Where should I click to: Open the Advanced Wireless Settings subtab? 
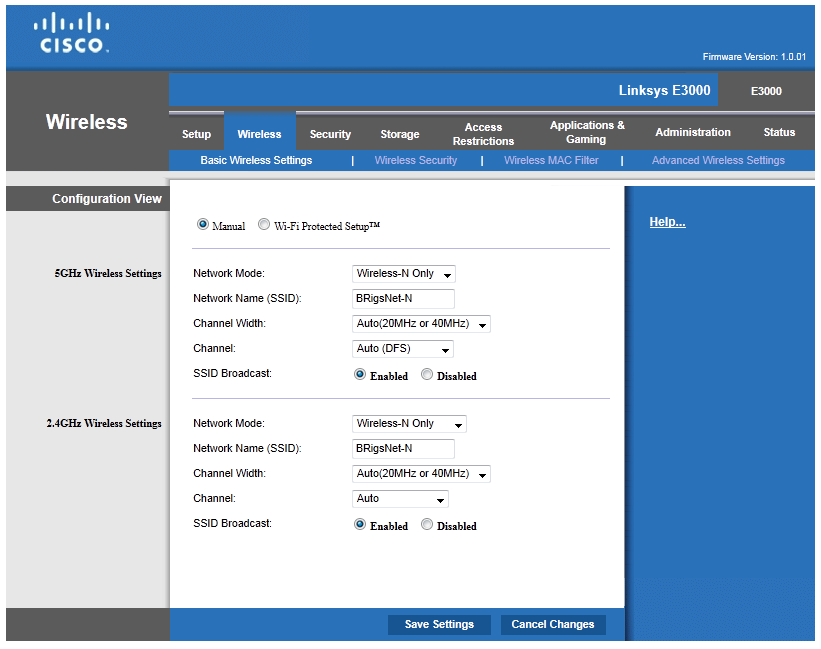(718, 160)
